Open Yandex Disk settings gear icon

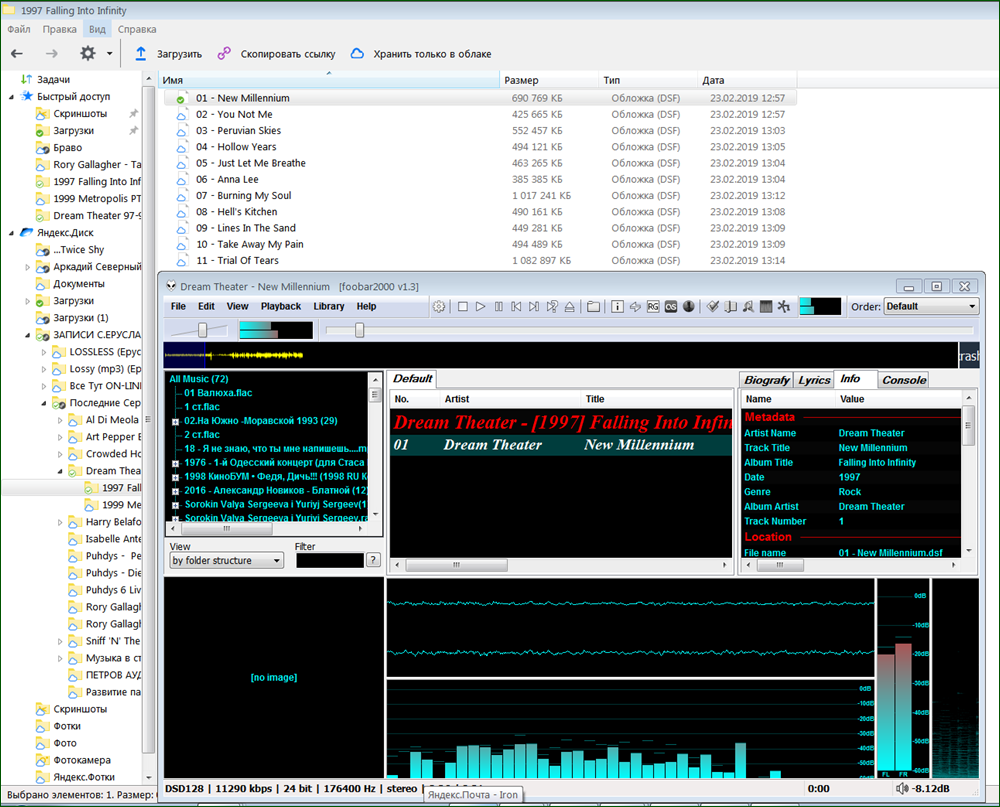pos(87,54)
